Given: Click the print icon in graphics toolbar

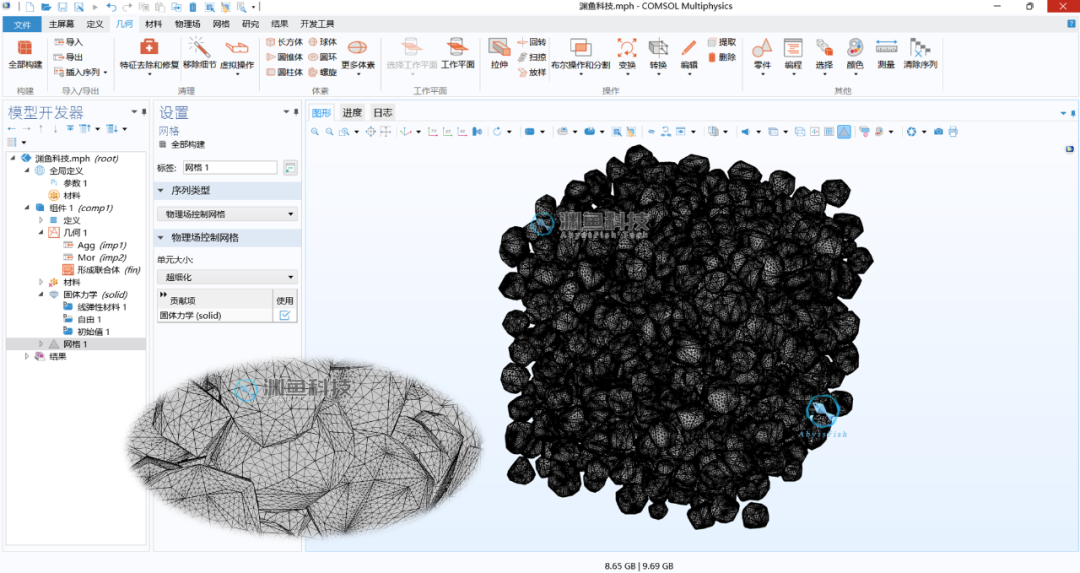Looking at the screenshot, I should click(953, 132).
